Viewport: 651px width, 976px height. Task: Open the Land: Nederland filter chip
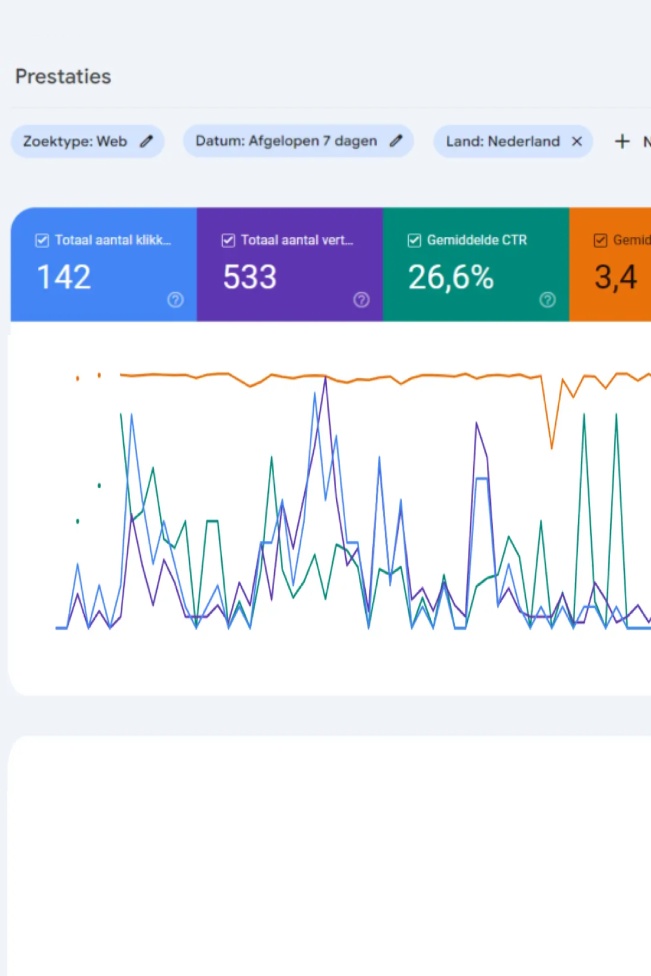click(x=513, y=141)
